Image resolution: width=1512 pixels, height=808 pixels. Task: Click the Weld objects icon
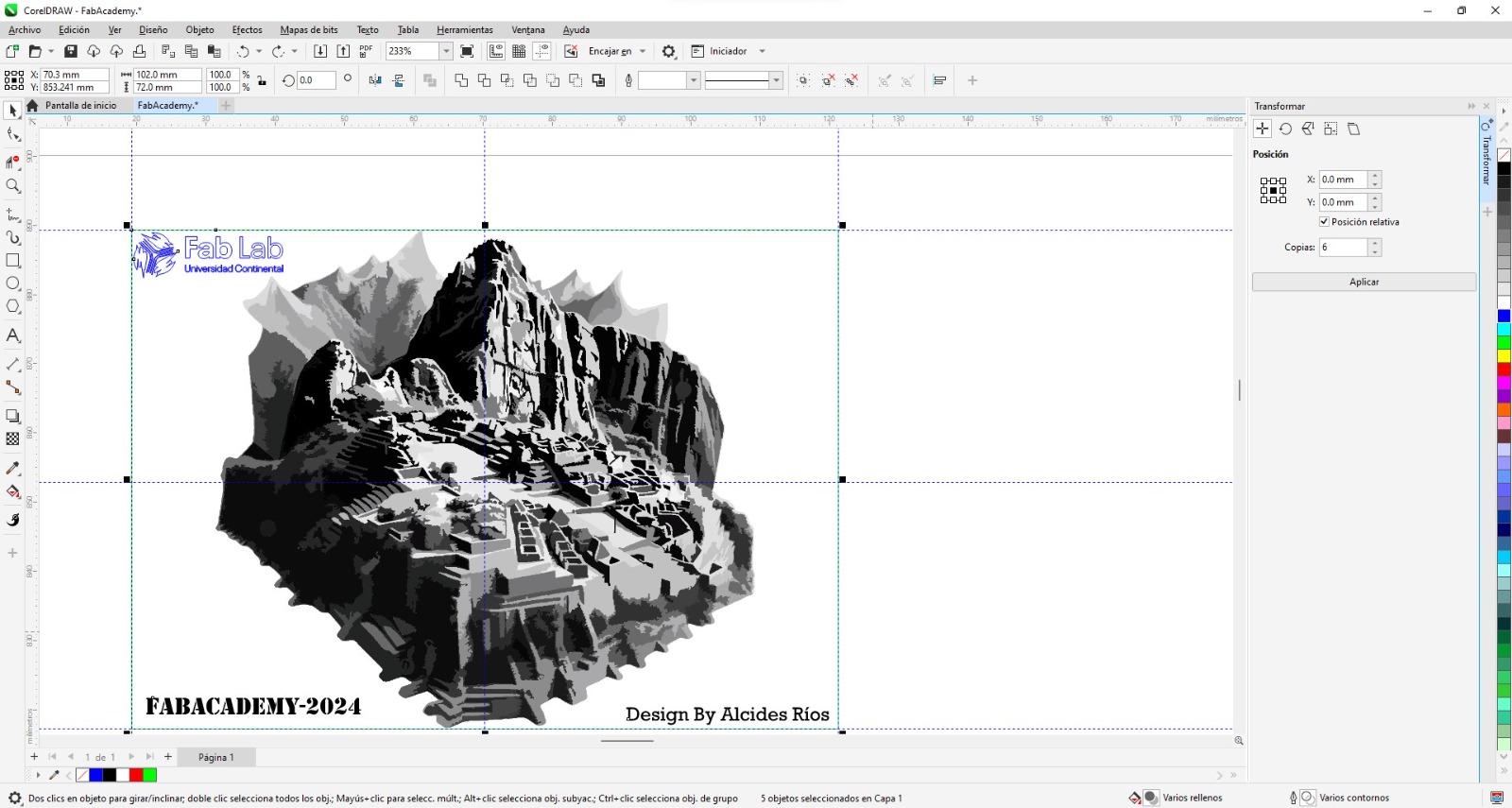(x=461, y=80)
